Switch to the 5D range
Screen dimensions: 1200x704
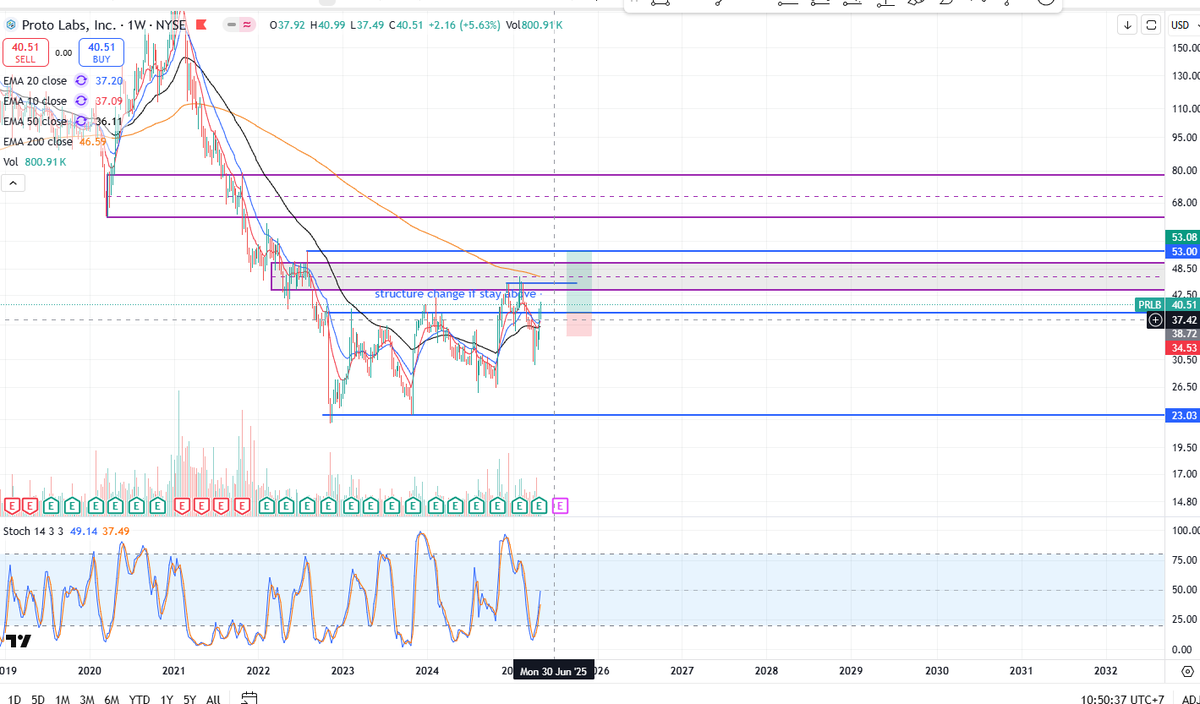pos(37,699)
